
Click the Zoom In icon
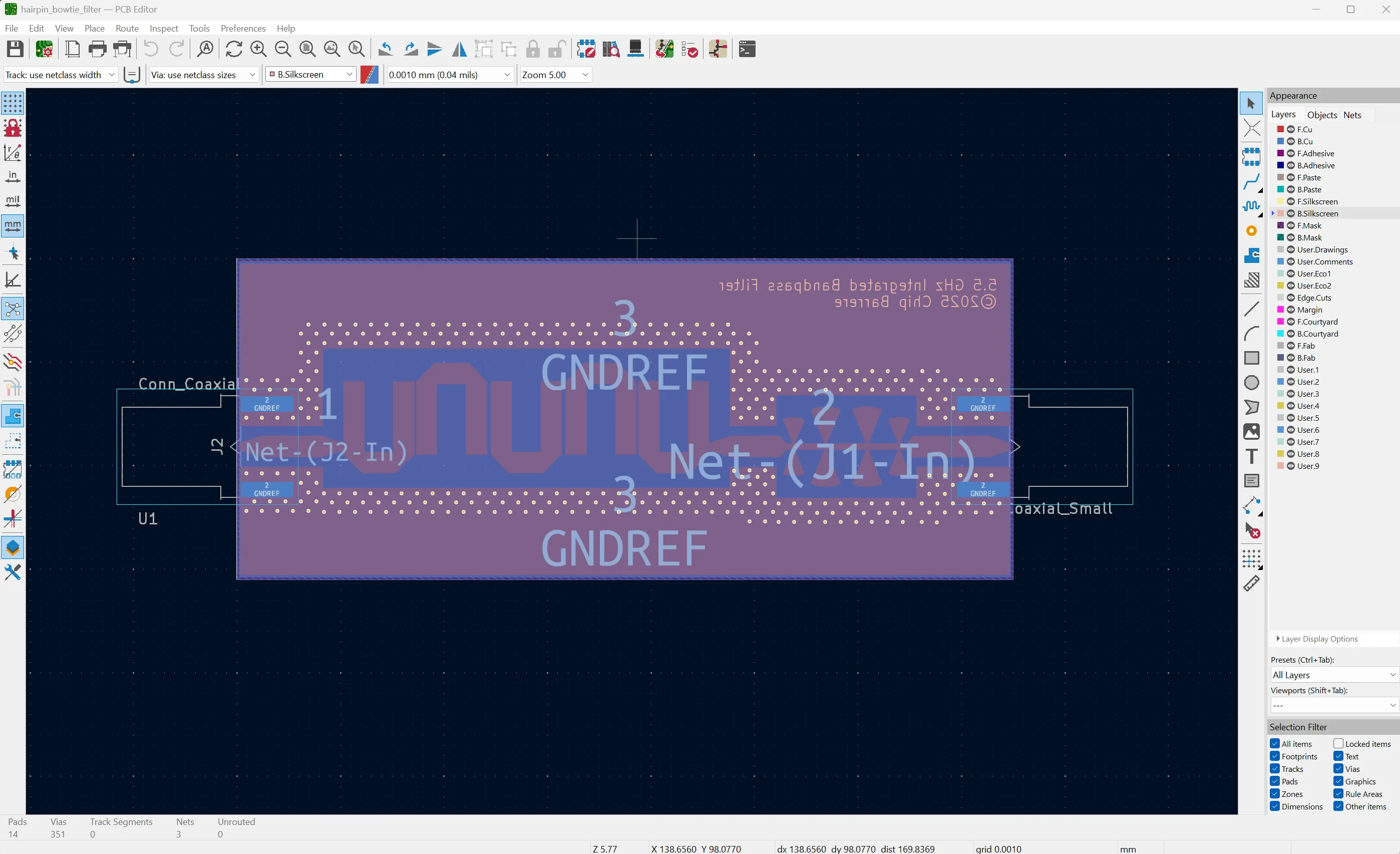coord(258,50)
